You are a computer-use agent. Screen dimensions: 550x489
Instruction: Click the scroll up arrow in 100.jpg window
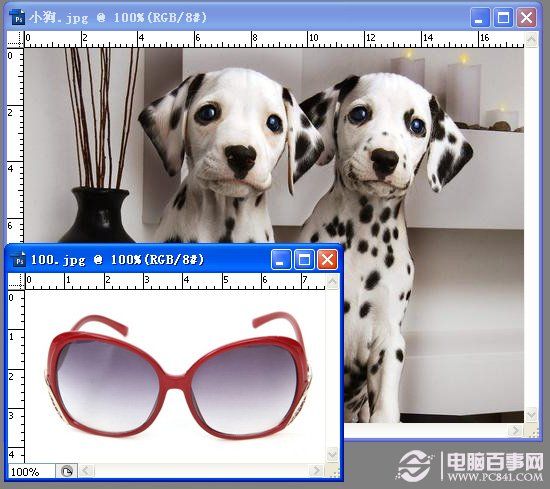(332, 281)
